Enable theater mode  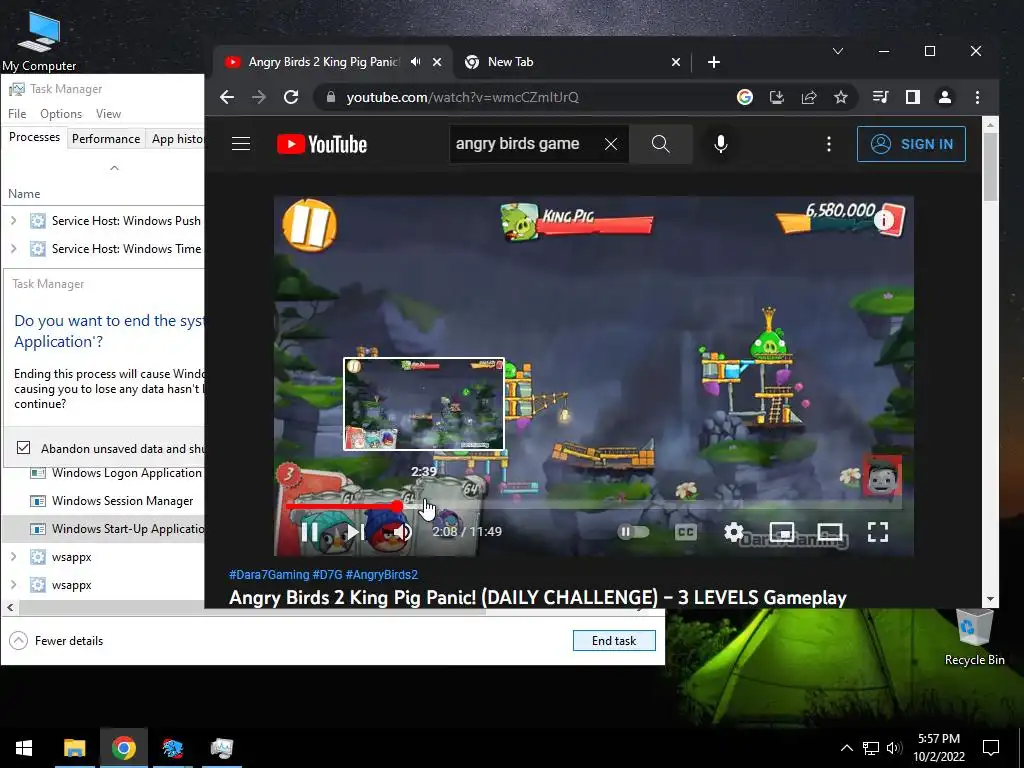(829, 532)
